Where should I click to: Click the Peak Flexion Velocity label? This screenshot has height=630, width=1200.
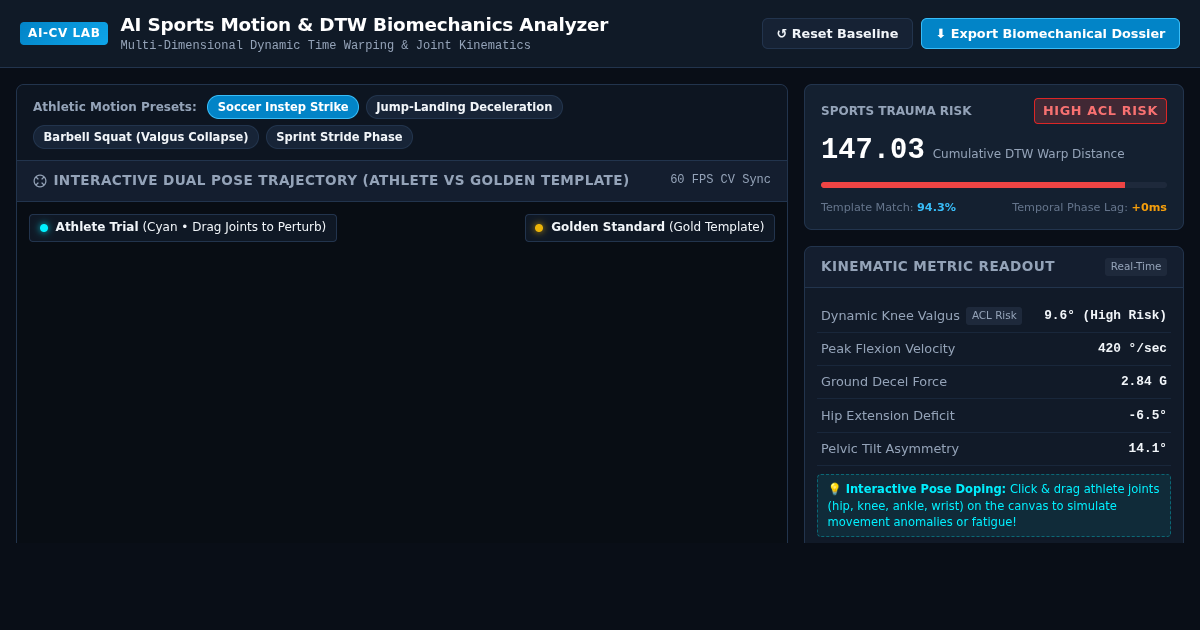click(x=888, y=349)
